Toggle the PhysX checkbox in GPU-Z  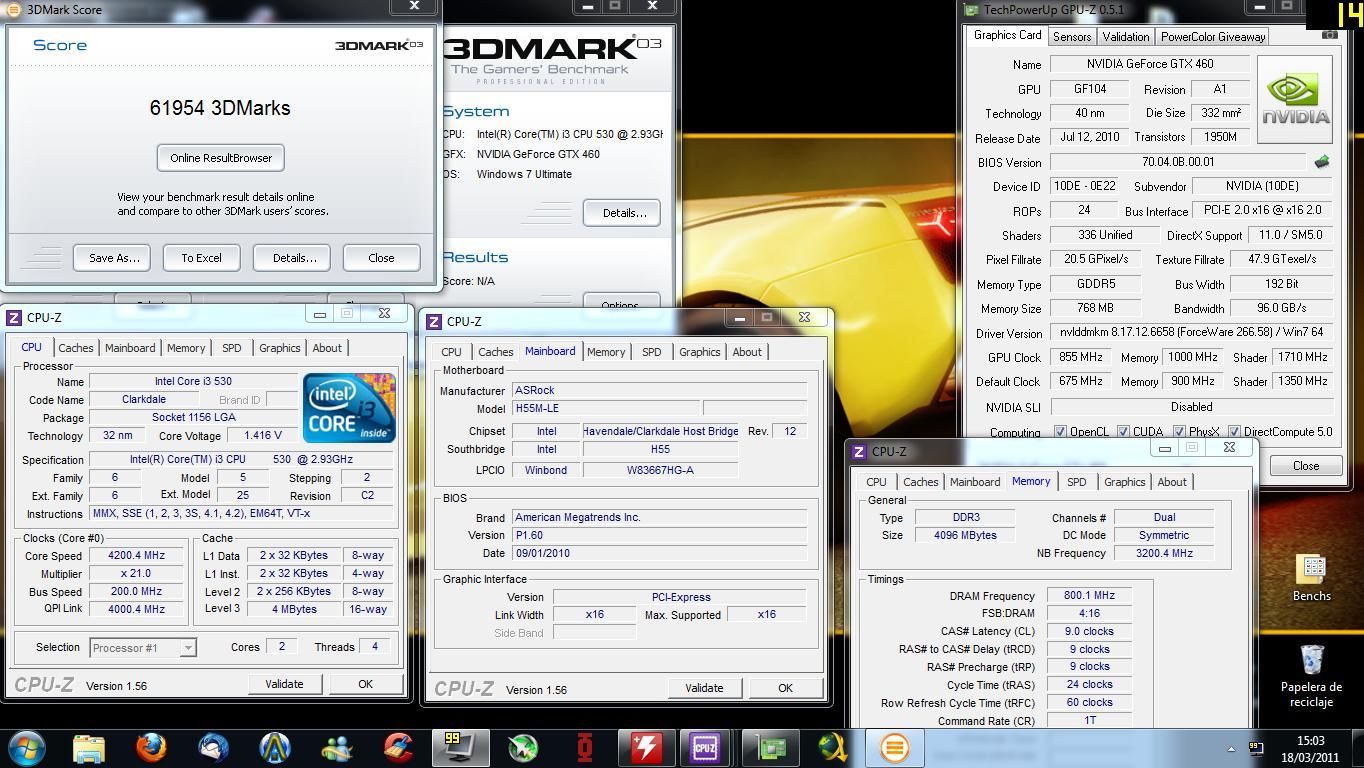[1179, 432]
